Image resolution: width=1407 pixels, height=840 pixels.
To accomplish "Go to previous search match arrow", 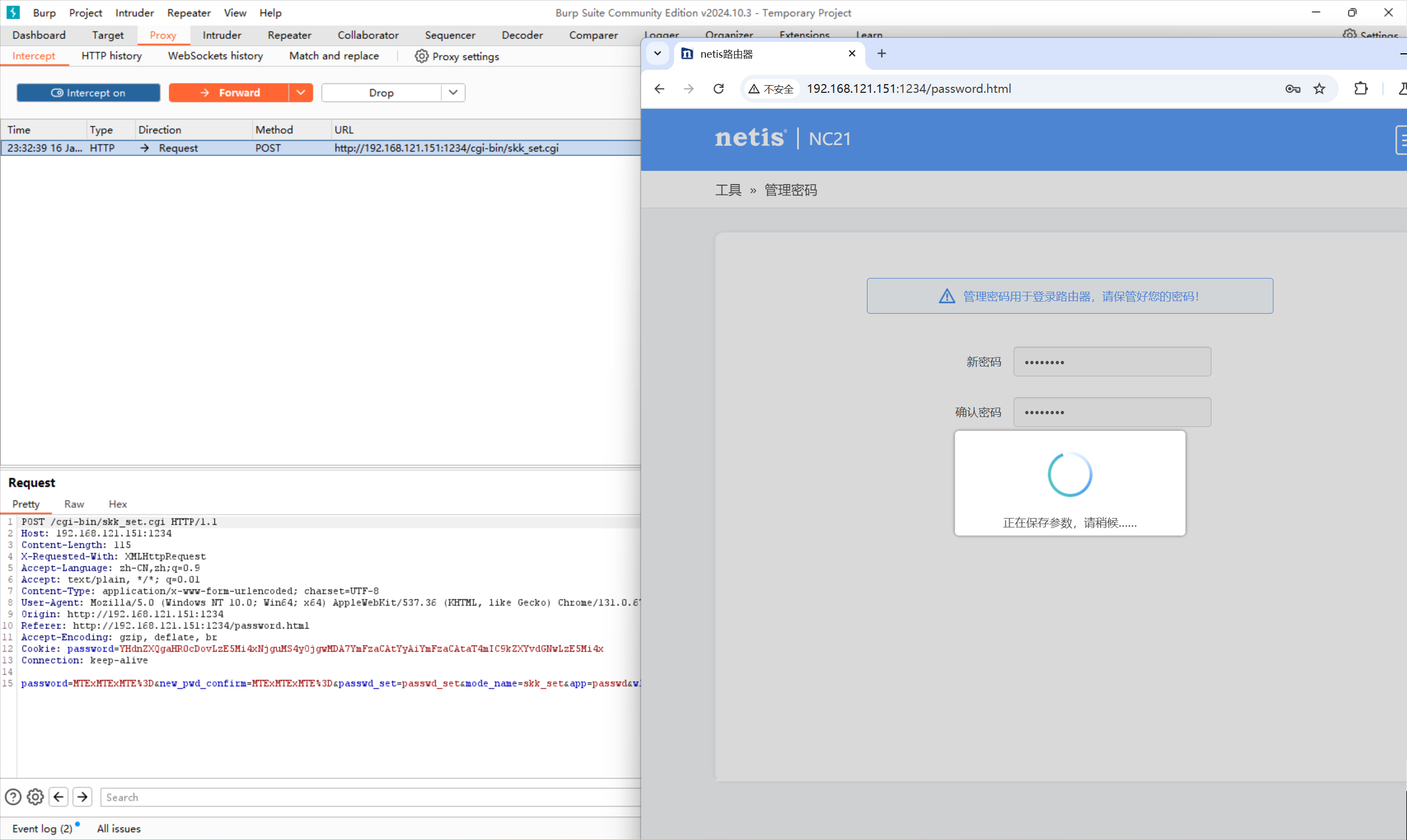I will [58, 797].
